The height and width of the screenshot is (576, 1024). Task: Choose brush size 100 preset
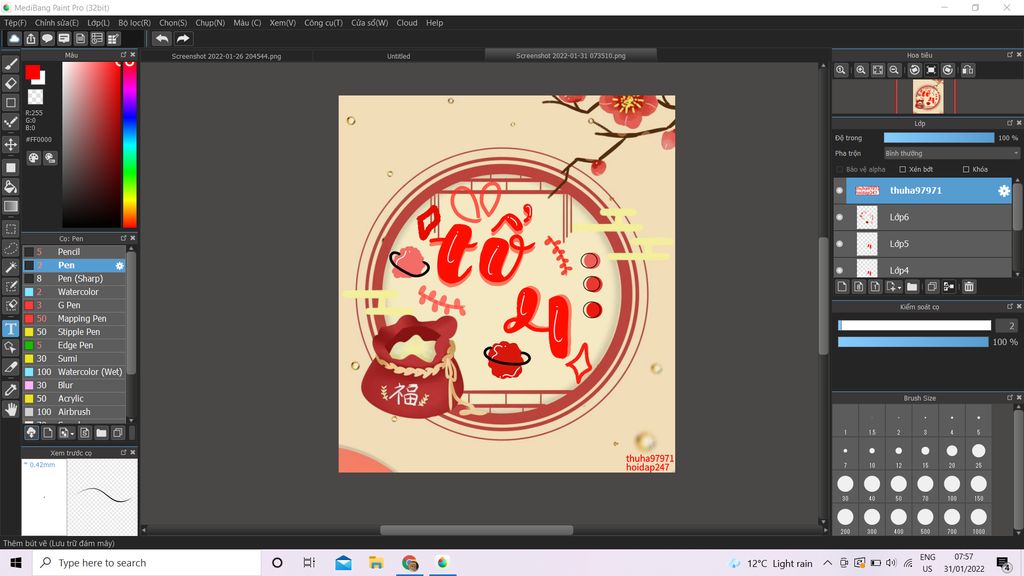[x=952, y=487]
